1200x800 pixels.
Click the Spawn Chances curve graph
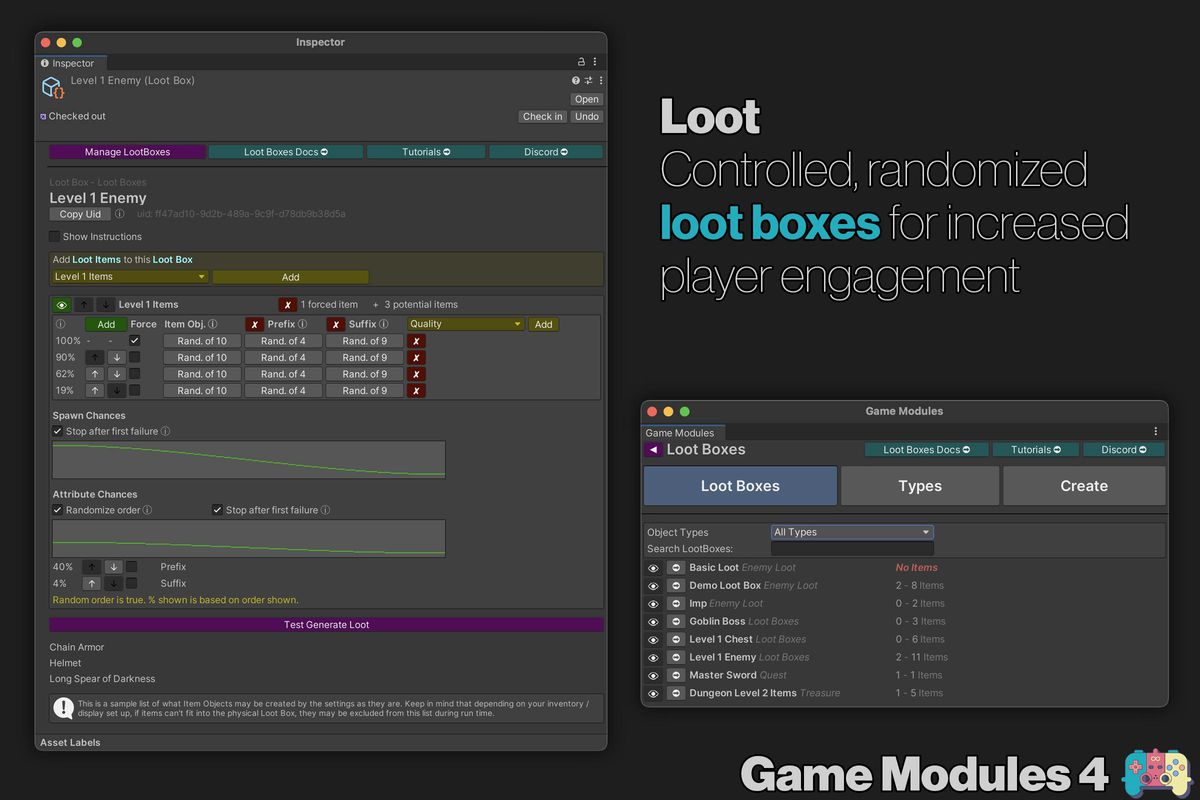[249, 460]
